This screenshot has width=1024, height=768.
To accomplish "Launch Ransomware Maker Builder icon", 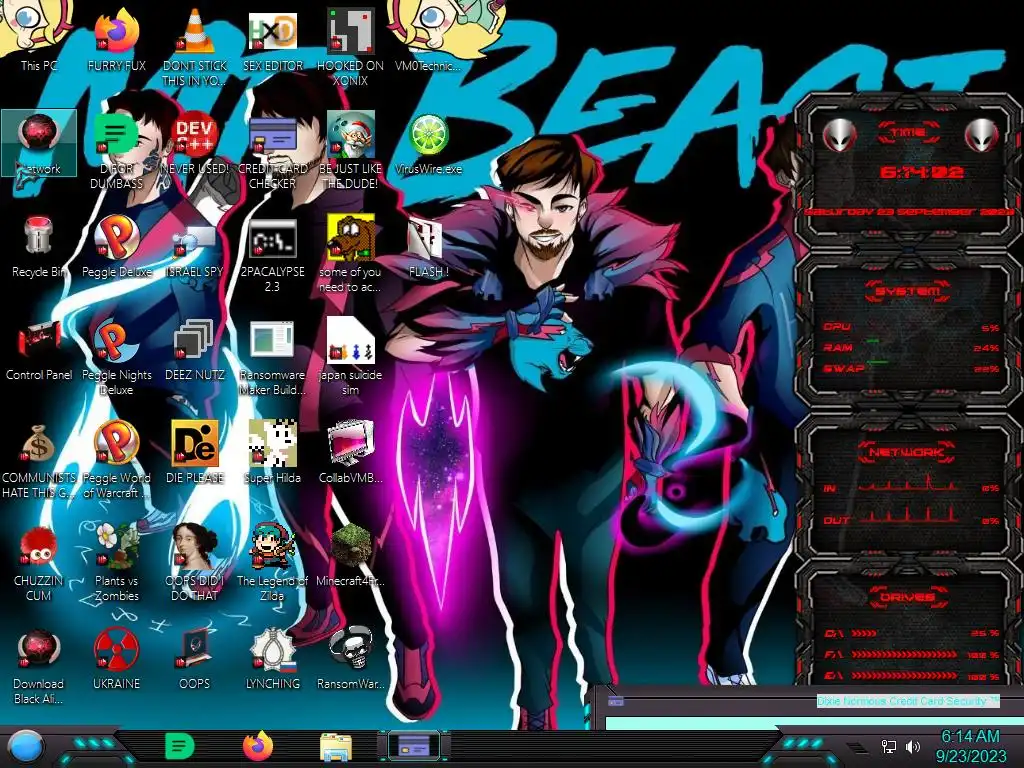I will click(273, 358).
